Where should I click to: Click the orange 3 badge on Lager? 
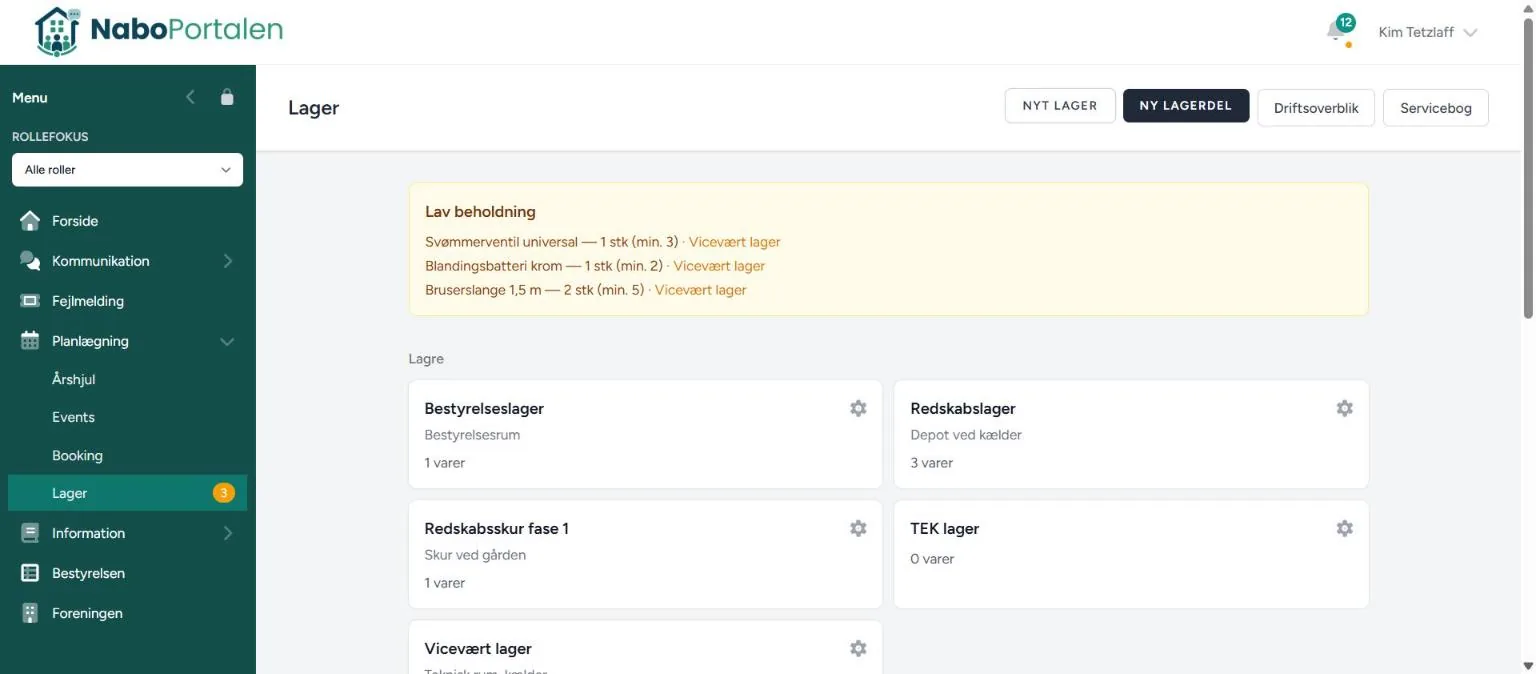click(223, 493)
